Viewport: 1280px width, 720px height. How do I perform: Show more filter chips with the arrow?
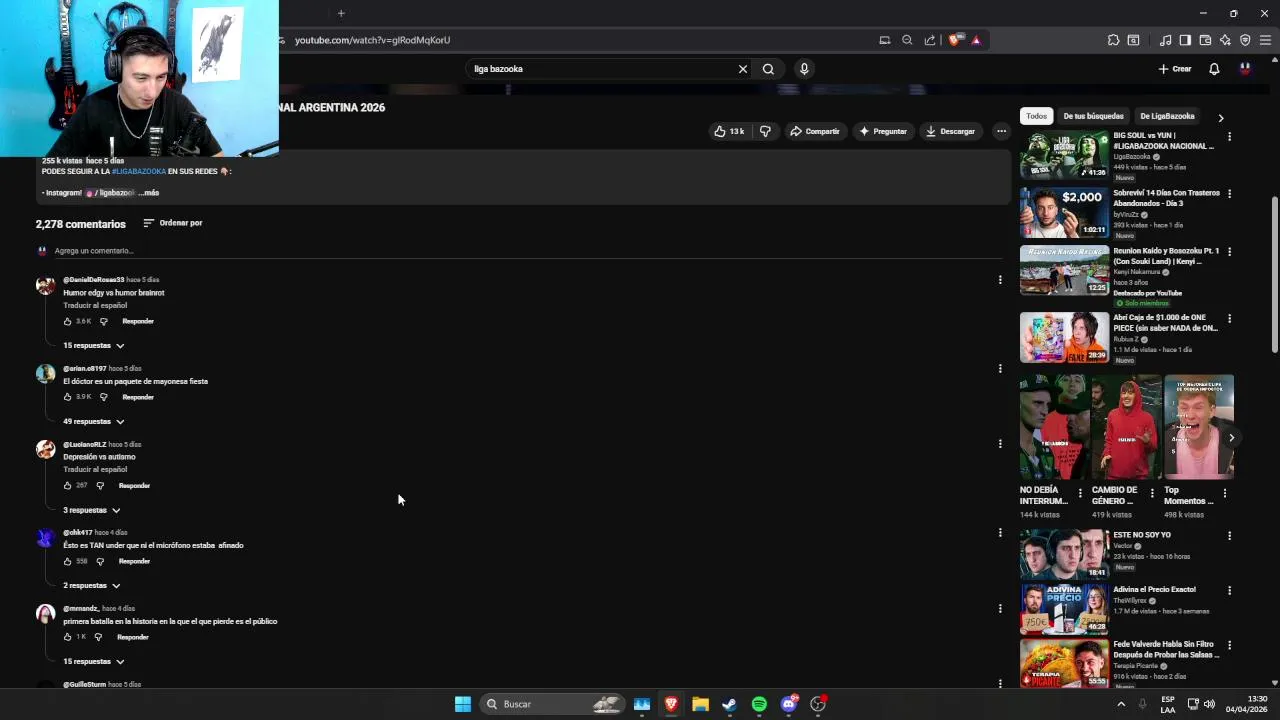1220,117
